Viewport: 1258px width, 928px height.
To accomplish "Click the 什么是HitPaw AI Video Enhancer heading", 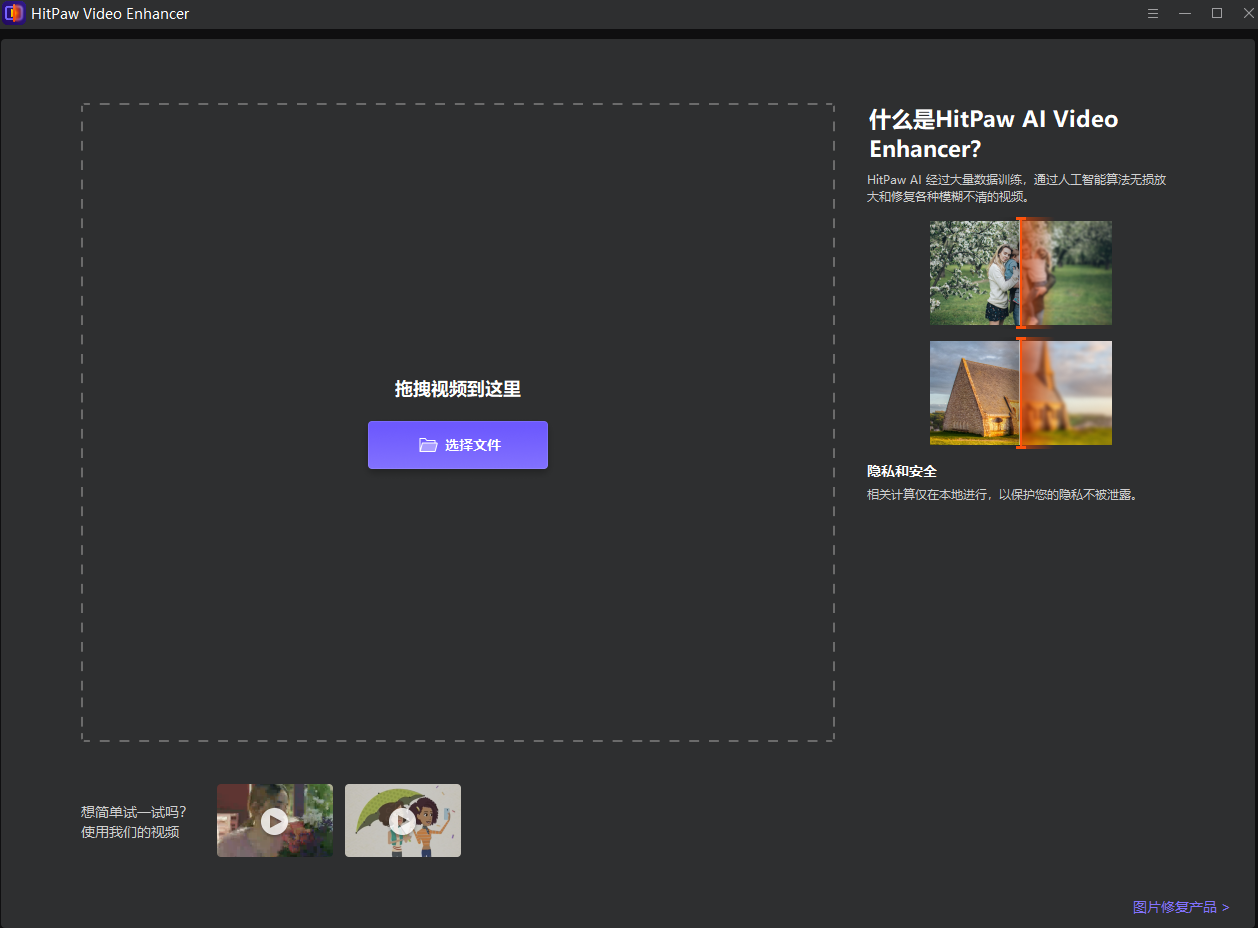I will pyautogui.click(x=993, y=134).
